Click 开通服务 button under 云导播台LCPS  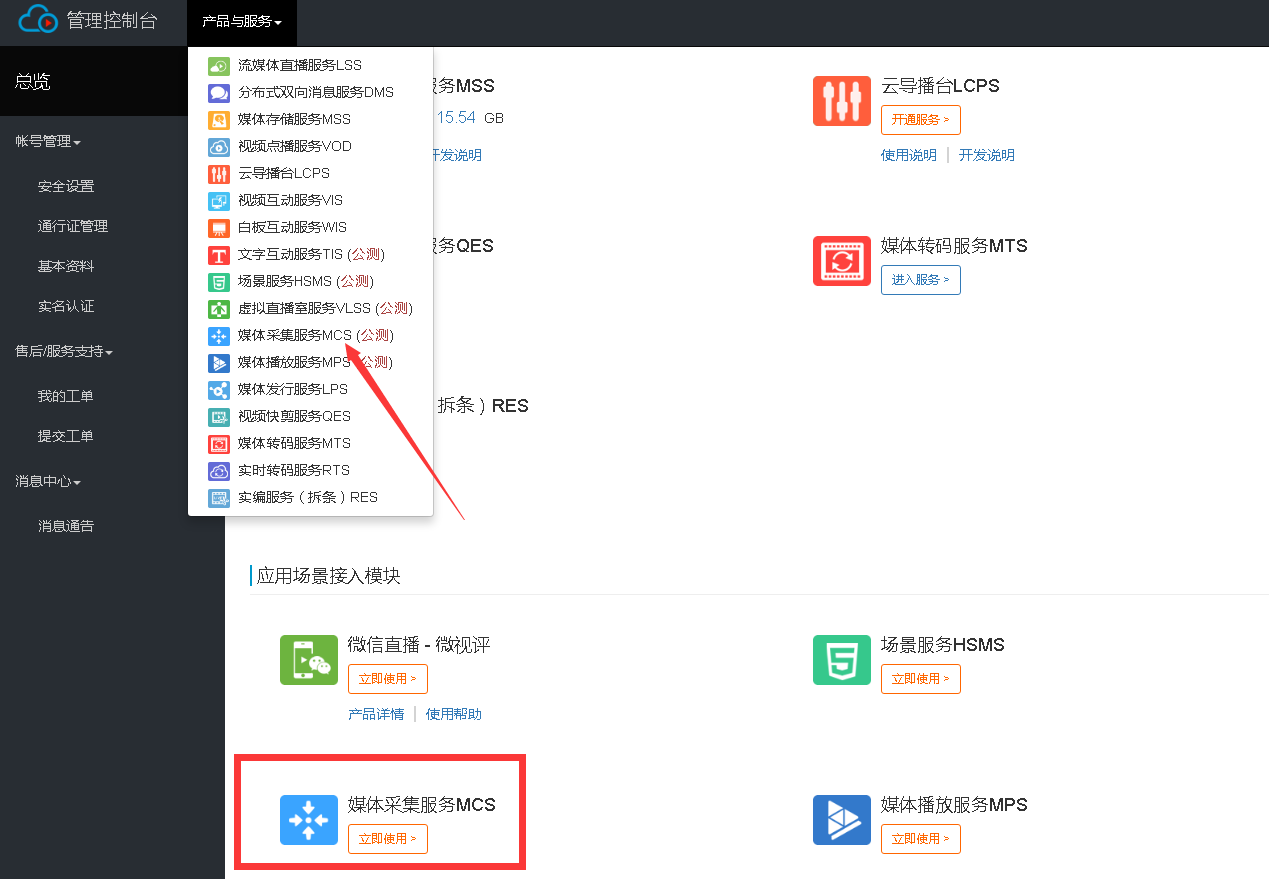point(921,120)
